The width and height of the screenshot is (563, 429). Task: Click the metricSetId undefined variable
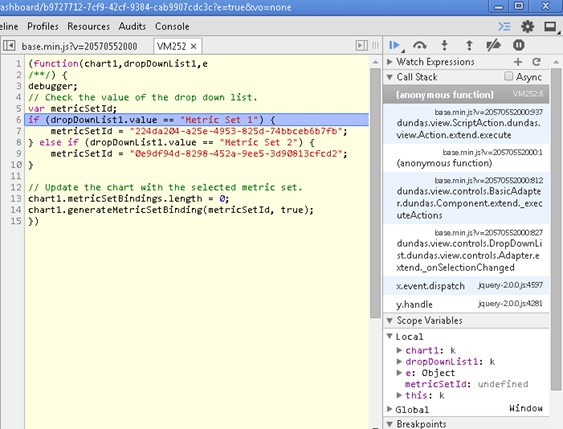[466, 384]
